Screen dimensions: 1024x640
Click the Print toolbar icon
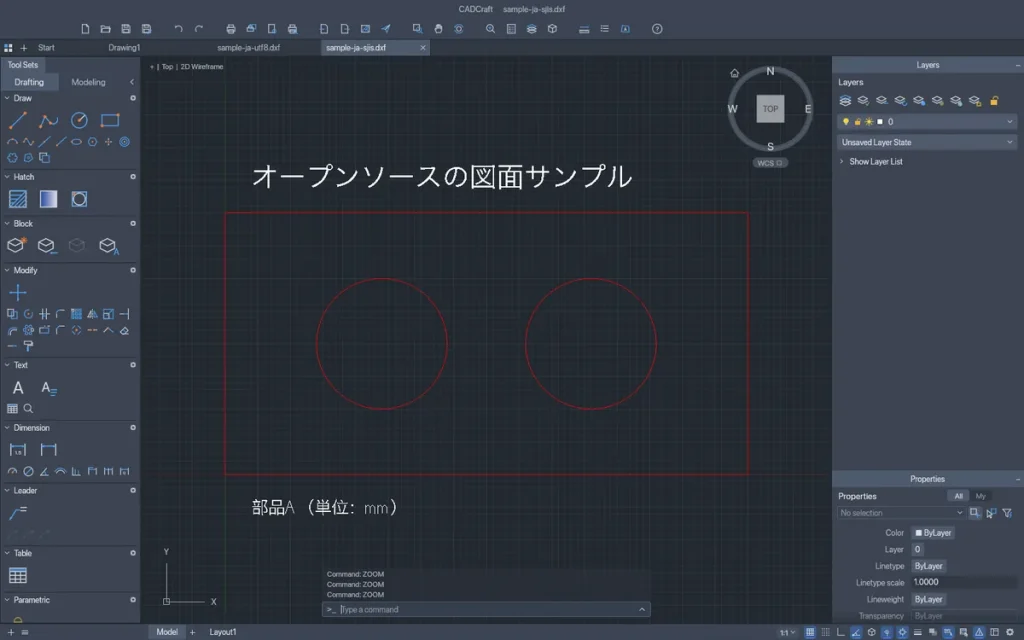(x=231, y=29)
